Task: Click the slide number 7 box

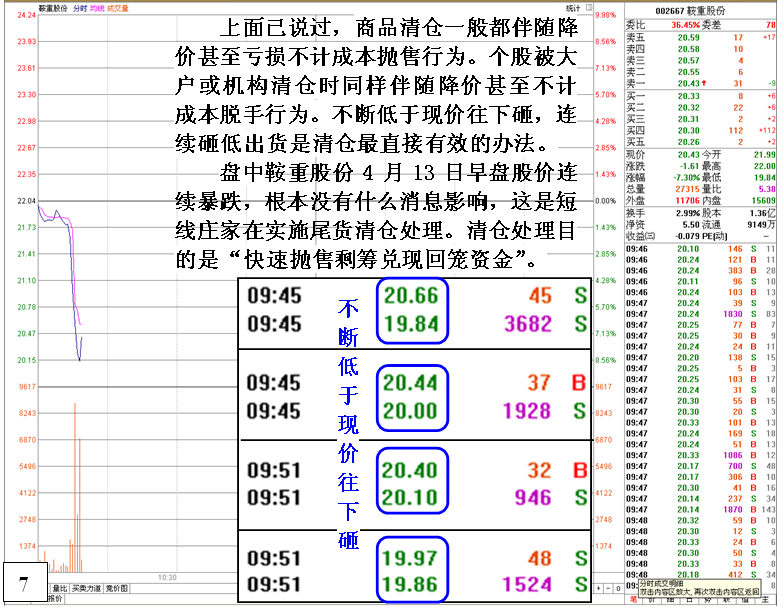Action: coord(23,581)
